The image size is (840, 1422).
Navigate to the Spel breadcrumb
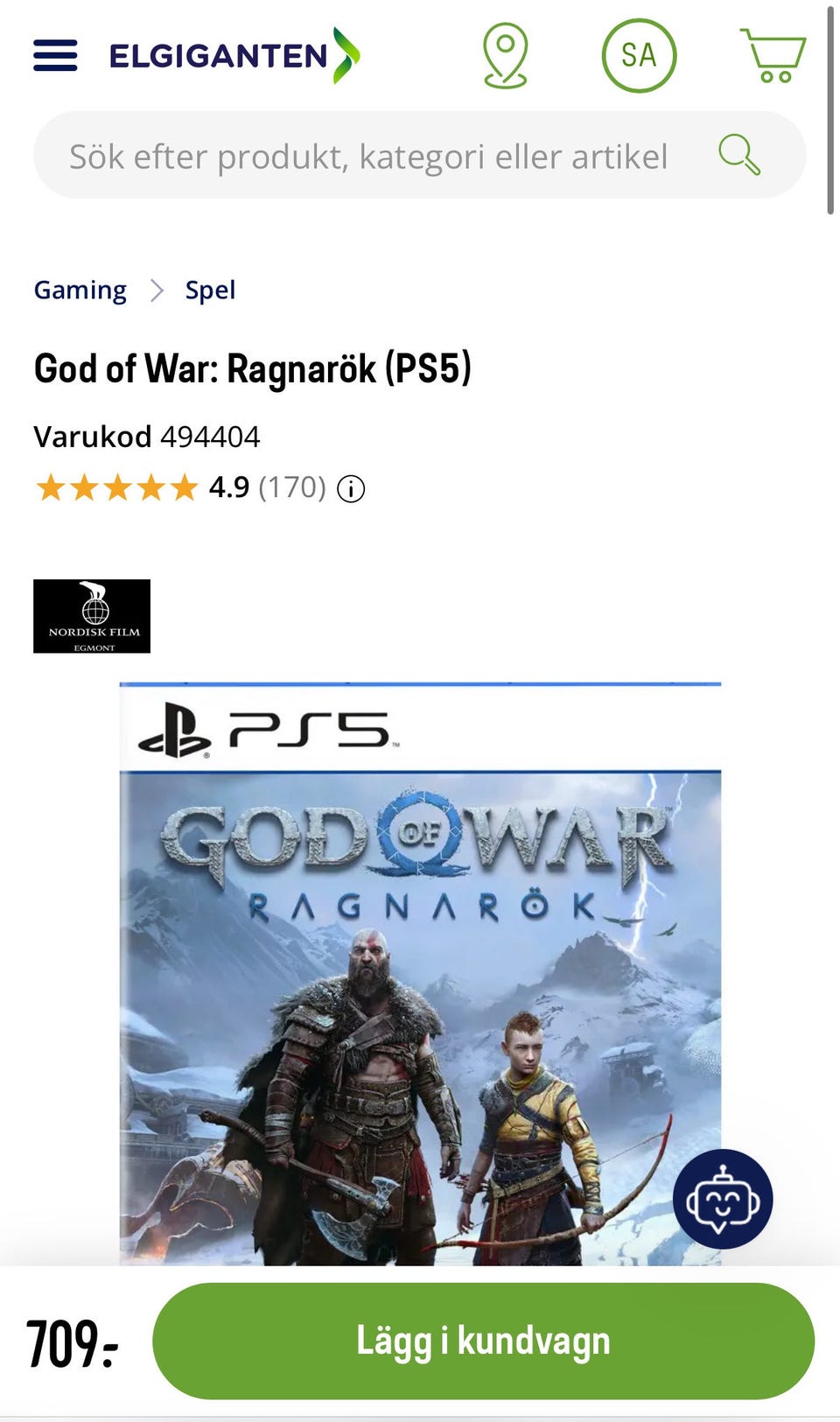[x=210, y=290]
